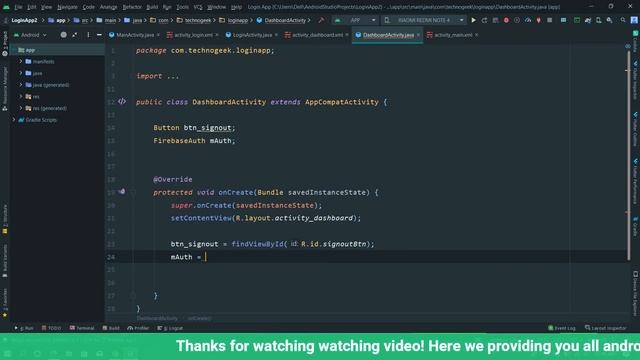Screen dimensions: 640x360
Task: Open the File menu
Action: tap(18, 7)
